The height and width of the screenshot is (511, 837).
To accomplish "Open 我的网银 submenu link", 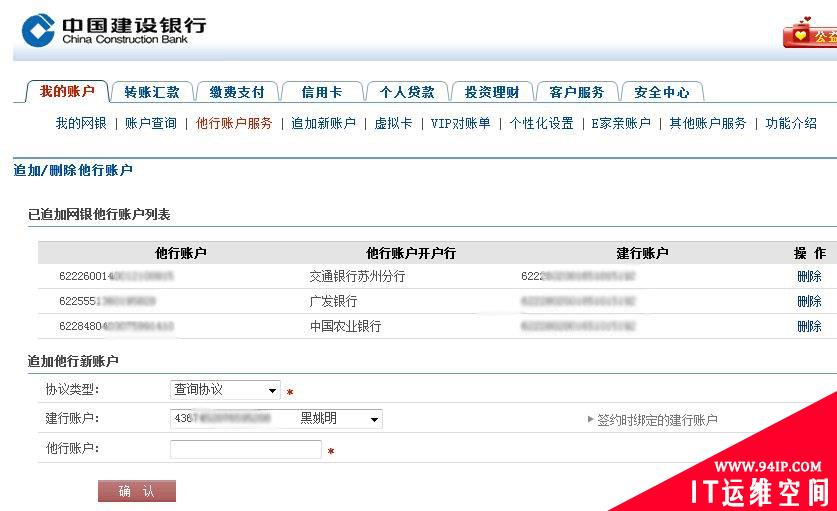I will [x=81, y=123].
